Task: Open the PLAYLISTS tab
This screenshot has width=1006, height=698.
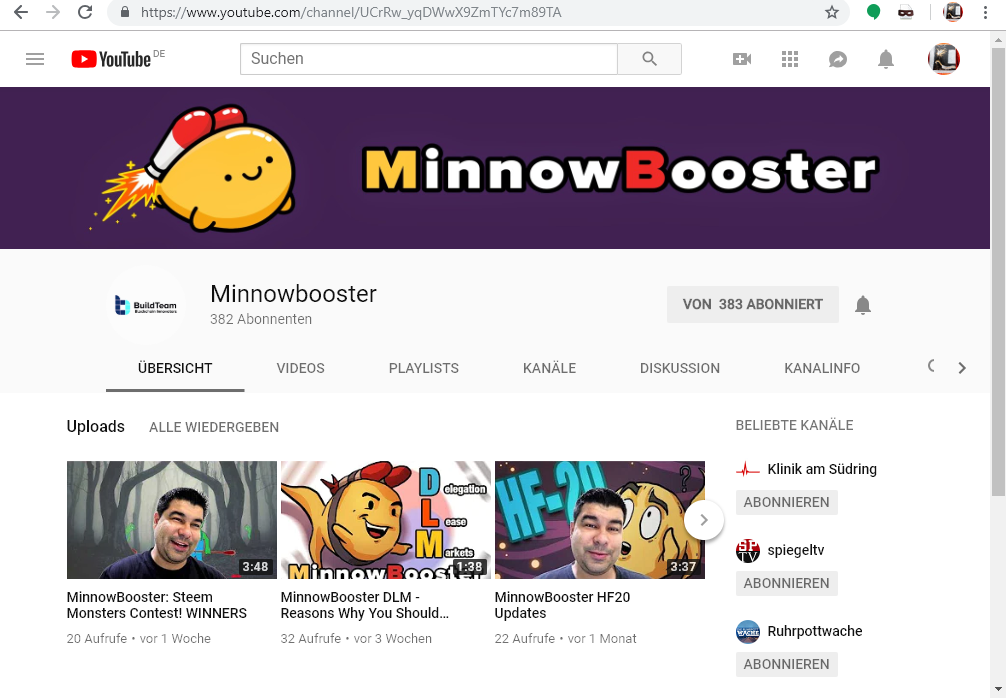Action: tap(423, 368)
